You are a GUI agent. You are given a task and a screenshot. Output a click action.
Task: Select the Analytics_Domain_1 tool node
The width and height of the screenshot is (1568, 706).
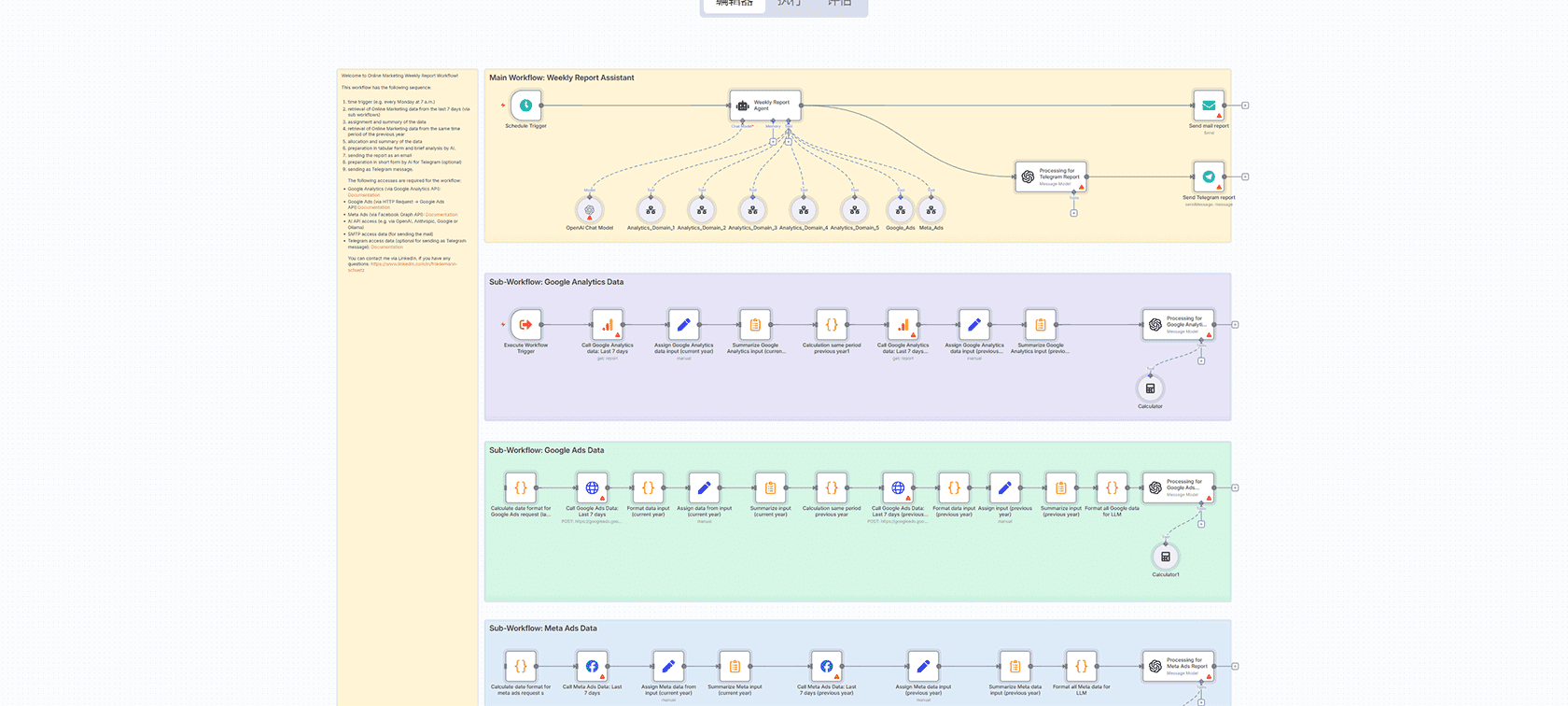click(651, 210)
